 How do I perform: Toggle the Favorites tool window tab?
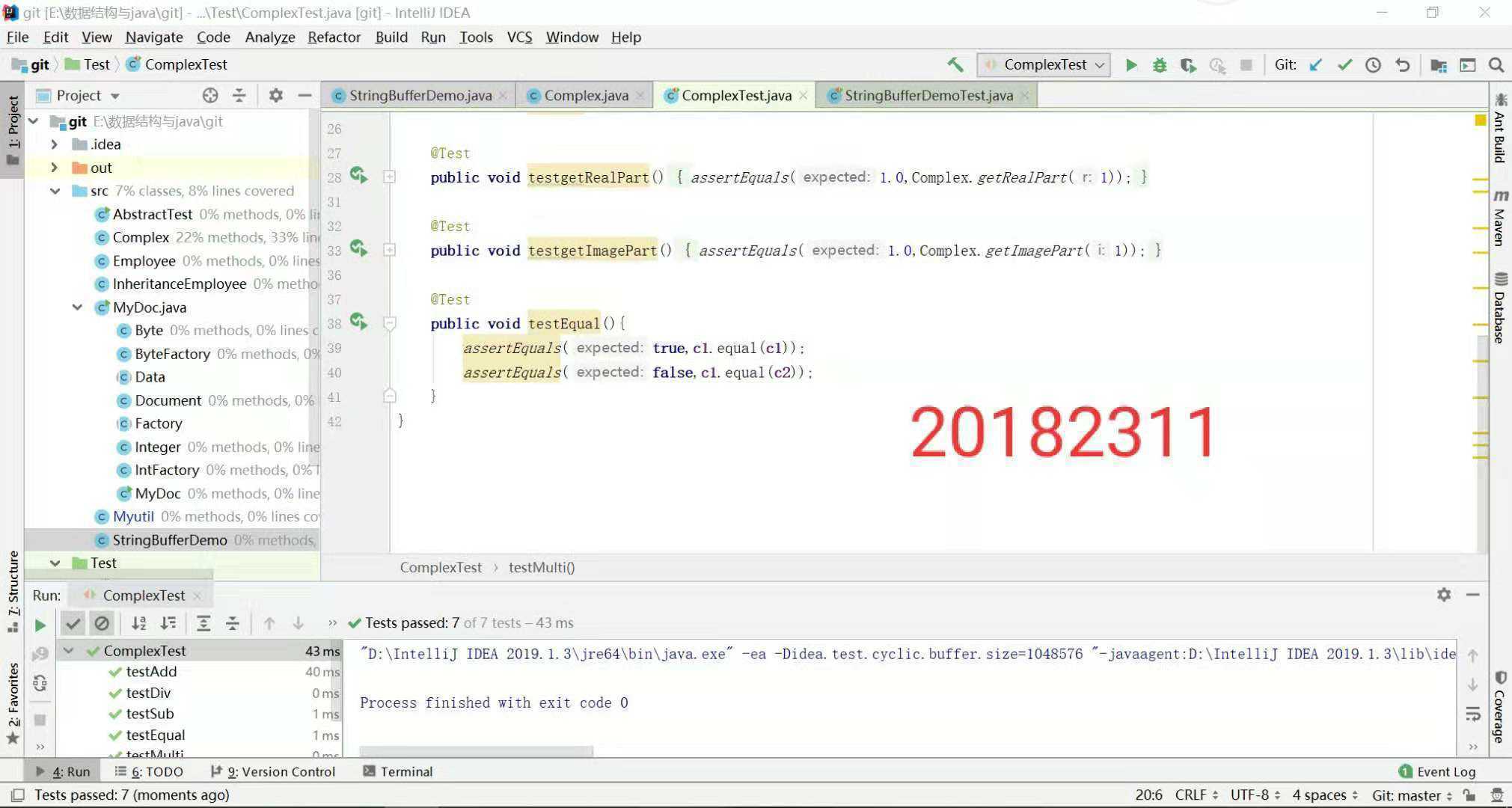click(13, 703)
